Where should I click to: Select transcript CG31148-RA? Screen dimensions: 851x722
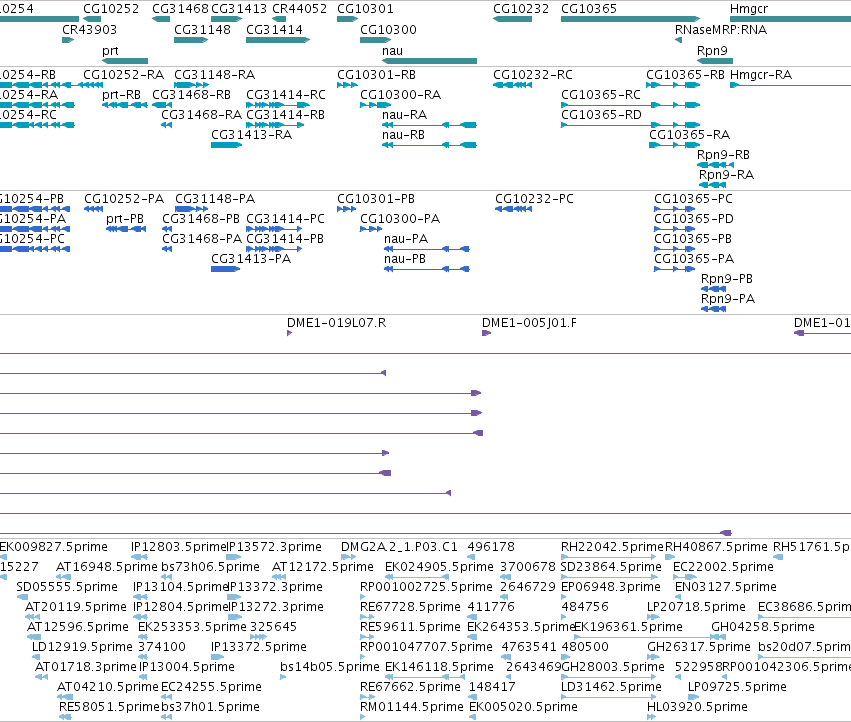pos(191,85)
